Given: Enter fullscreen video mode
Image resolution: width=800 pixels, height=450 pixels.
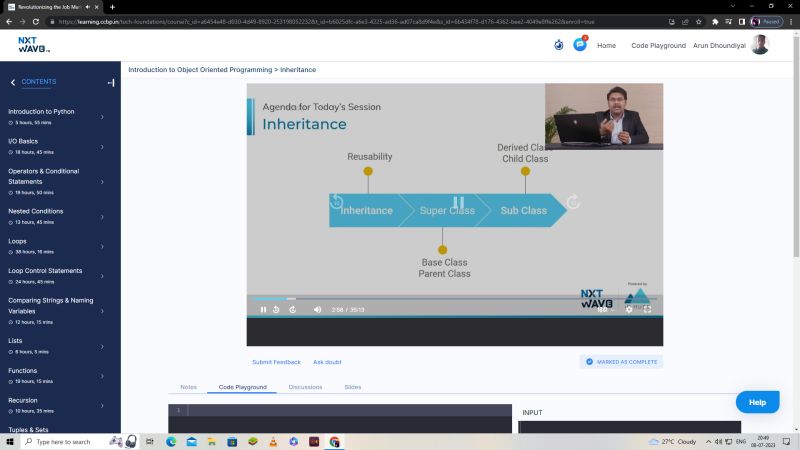Looking at the screenshot, I should (647, 309).
